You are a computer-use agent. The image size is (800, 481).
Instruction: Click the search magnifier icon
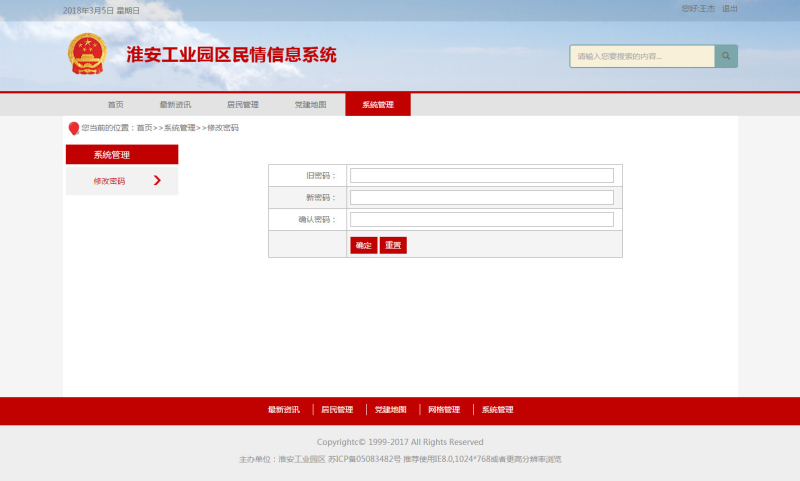click(726, 57)
